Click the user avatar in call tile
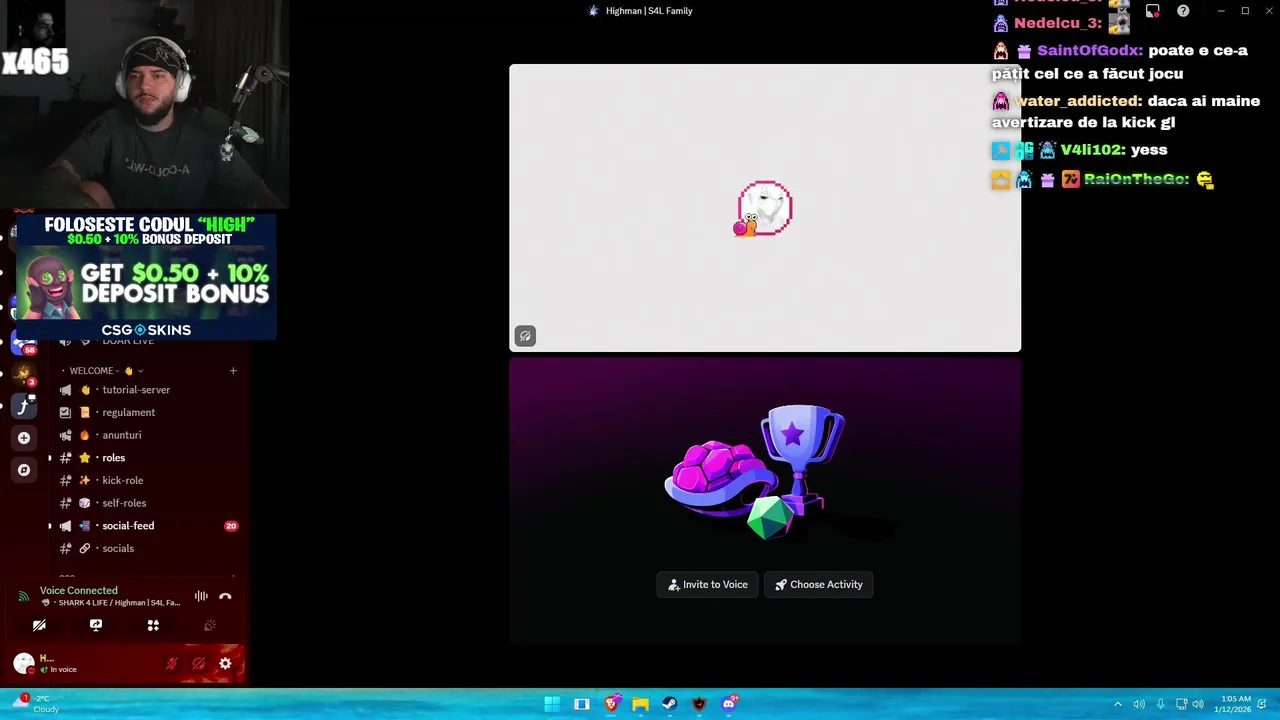This screenshot has width=1280, height=720. click(765, 208)
